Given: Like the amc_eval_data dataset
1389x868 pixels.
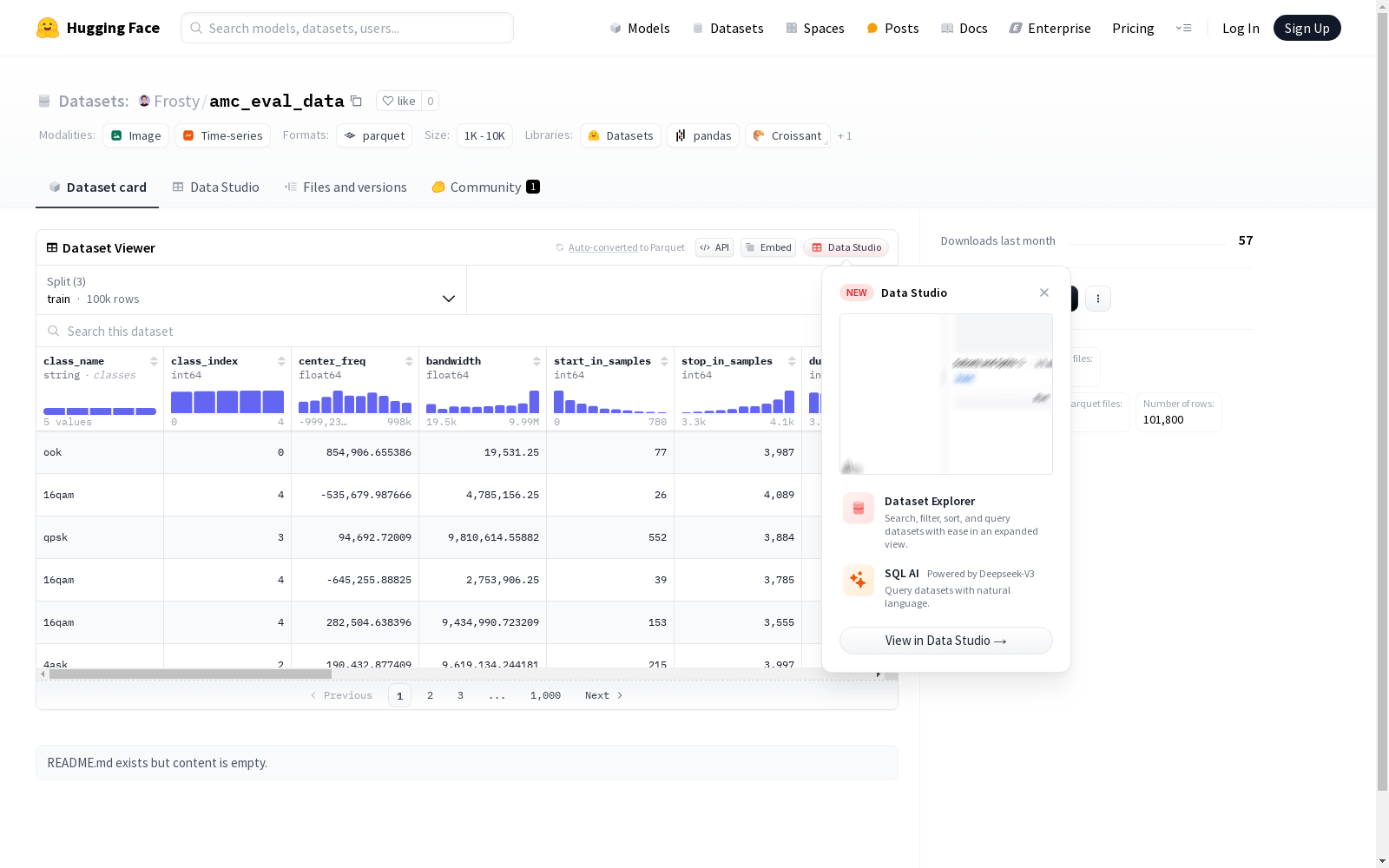Looking at the screenshot, I should tap(399, 101).
